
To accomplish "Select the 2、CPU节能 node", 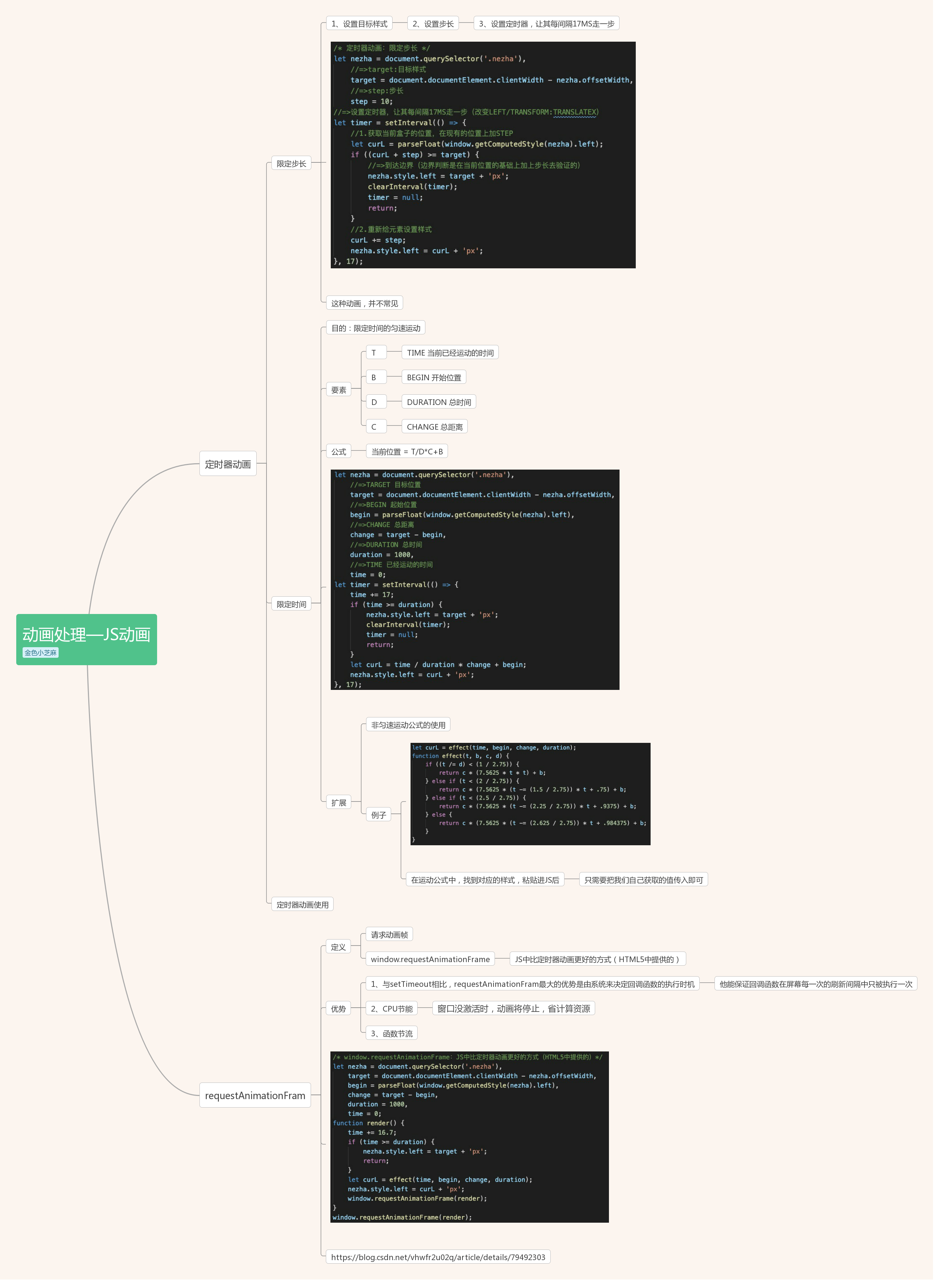I will 391,1008.
